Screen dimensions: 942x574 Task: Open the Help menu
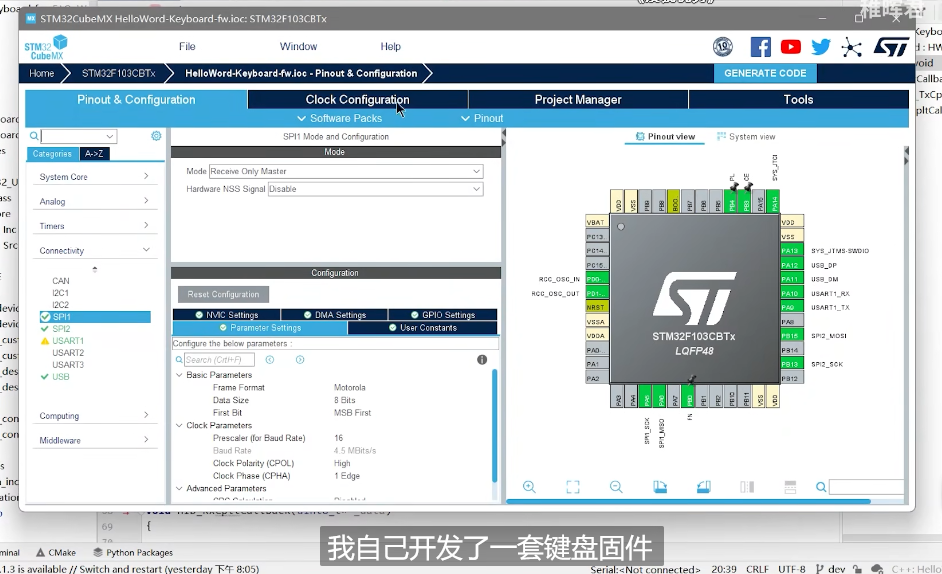pyautogui.click(x=390, y=46)
